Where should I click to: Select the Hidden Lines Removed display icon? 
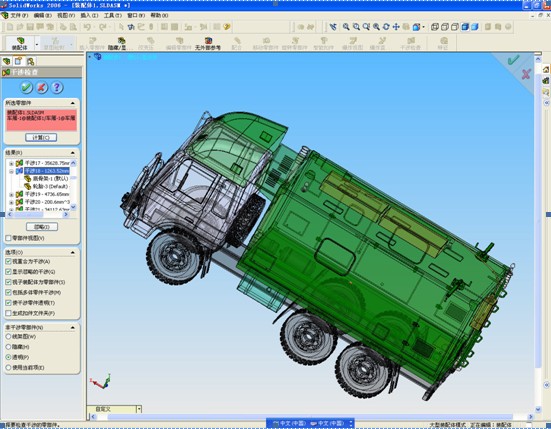point(454,27)
